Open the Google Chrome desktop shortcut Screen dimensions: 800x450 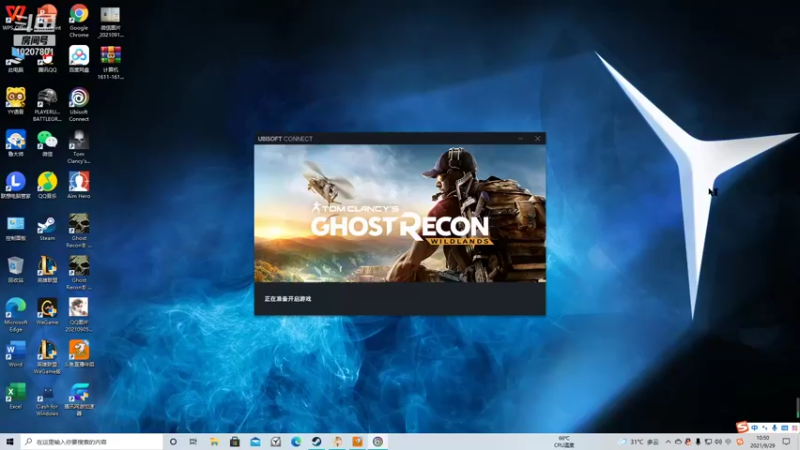click(79, 20)
